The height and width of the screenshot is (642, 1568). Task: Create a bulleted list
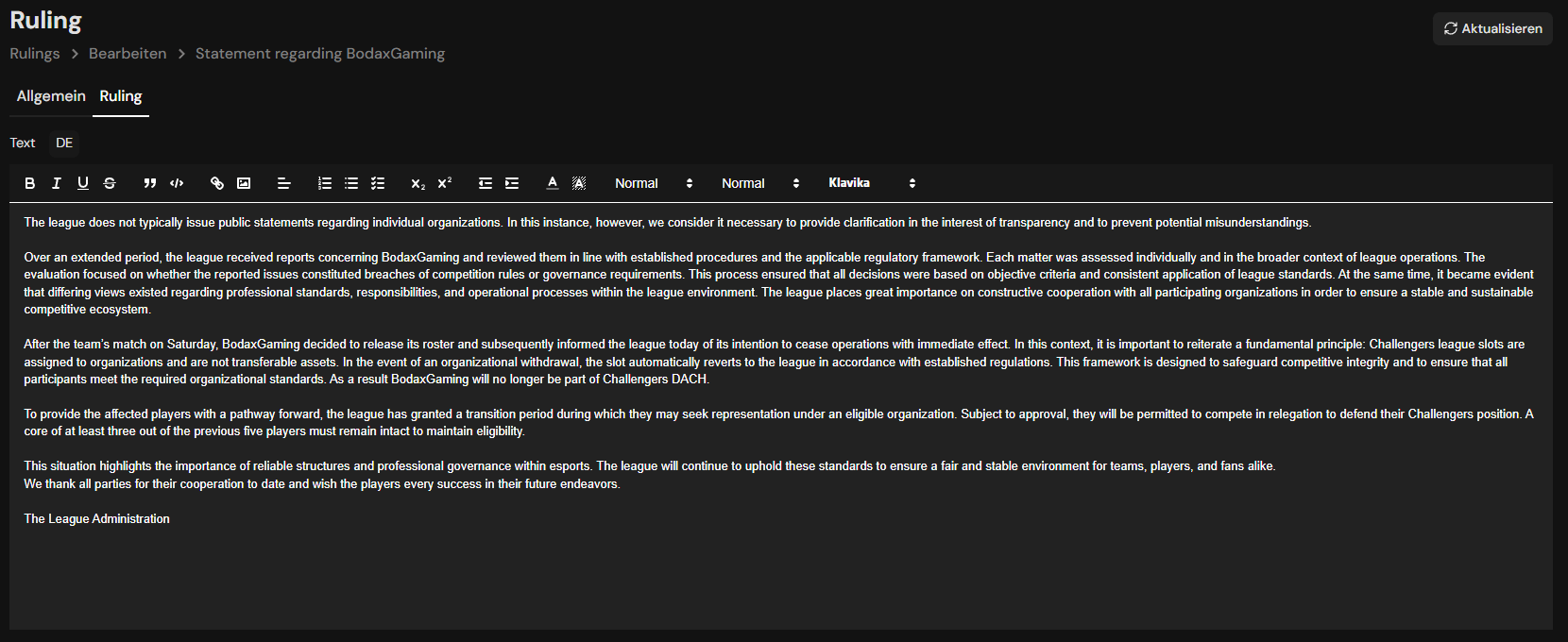tap(351, 183)
